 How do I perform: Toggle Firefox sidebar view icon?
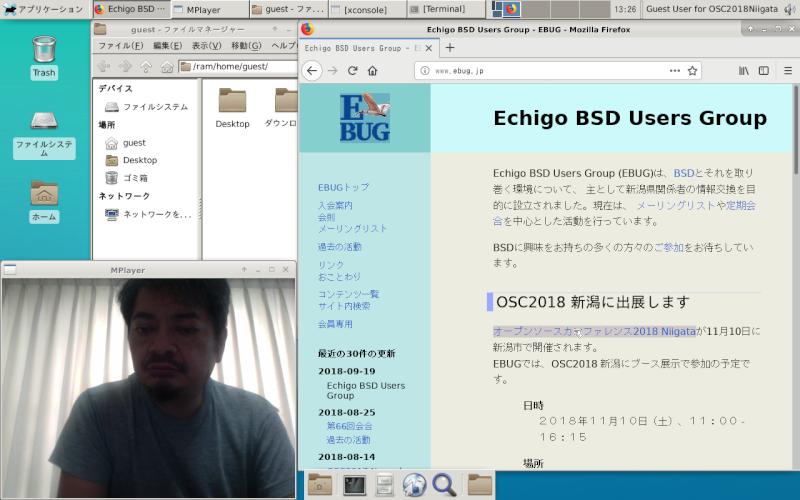[x=764, y=71]
